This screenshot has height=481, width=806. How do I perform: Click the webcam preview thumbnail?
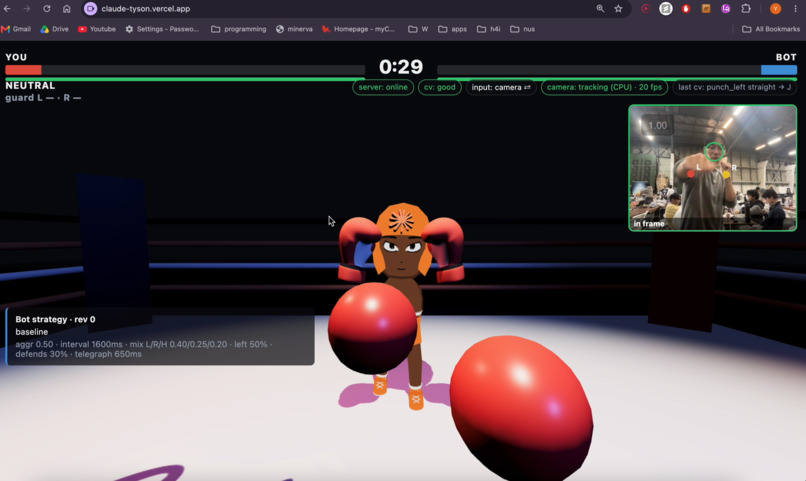[x=712, y=168]
